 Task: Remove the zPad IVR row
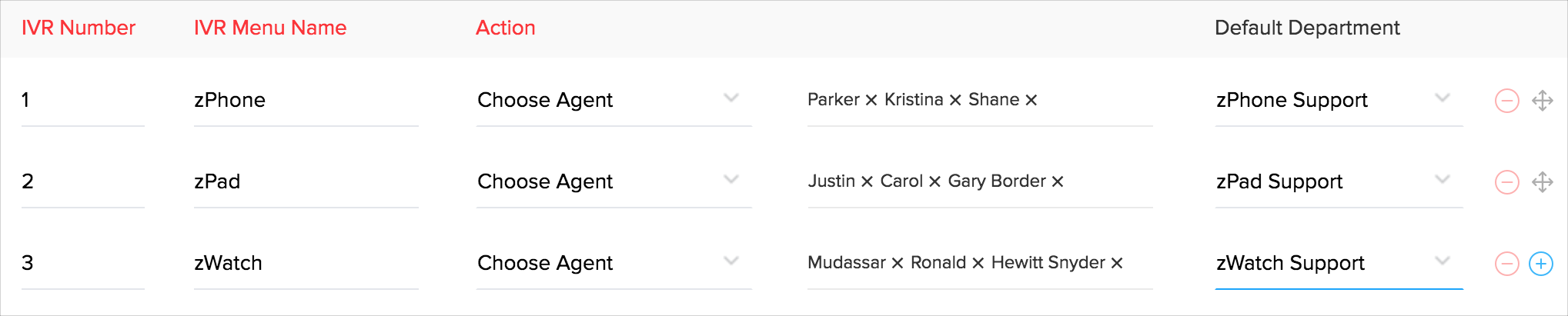(1506, 182)
